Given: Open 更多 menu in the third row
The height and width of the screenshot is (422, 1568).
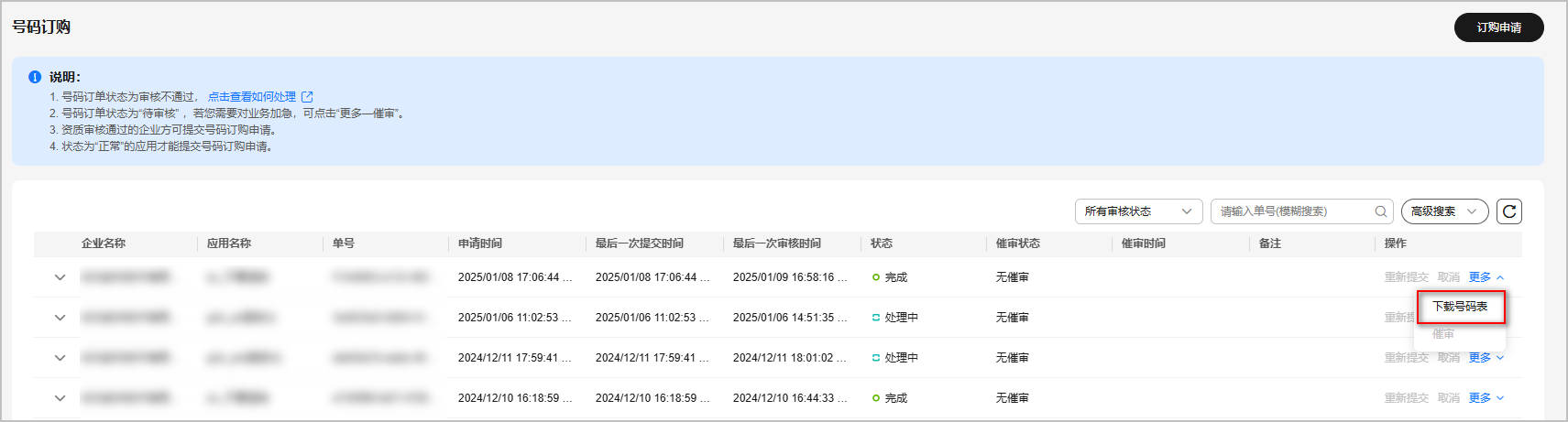Looking at the screenshot, I should click(1486, 358).
